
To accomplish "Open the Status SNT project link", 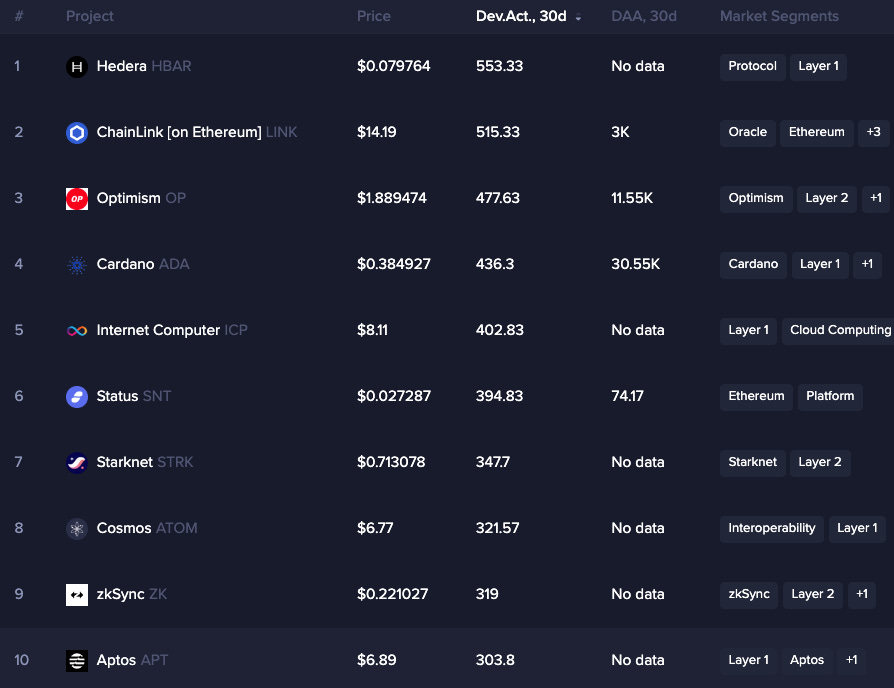I will pyautogui.click(x=134, y=396).
